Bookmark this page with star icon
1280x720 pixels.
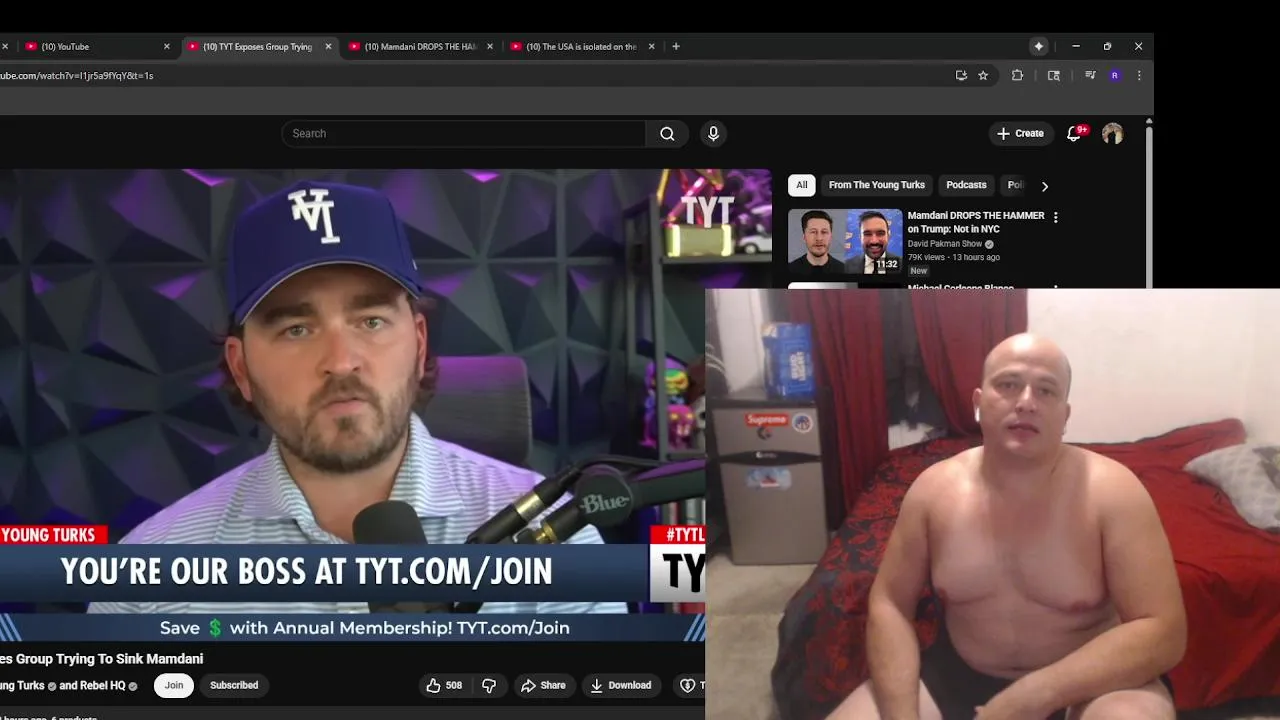coord(983,75)
